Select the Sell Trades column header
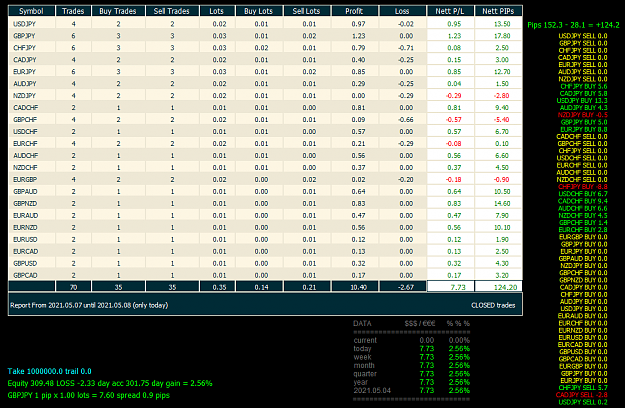 click(x=172, y=11)
